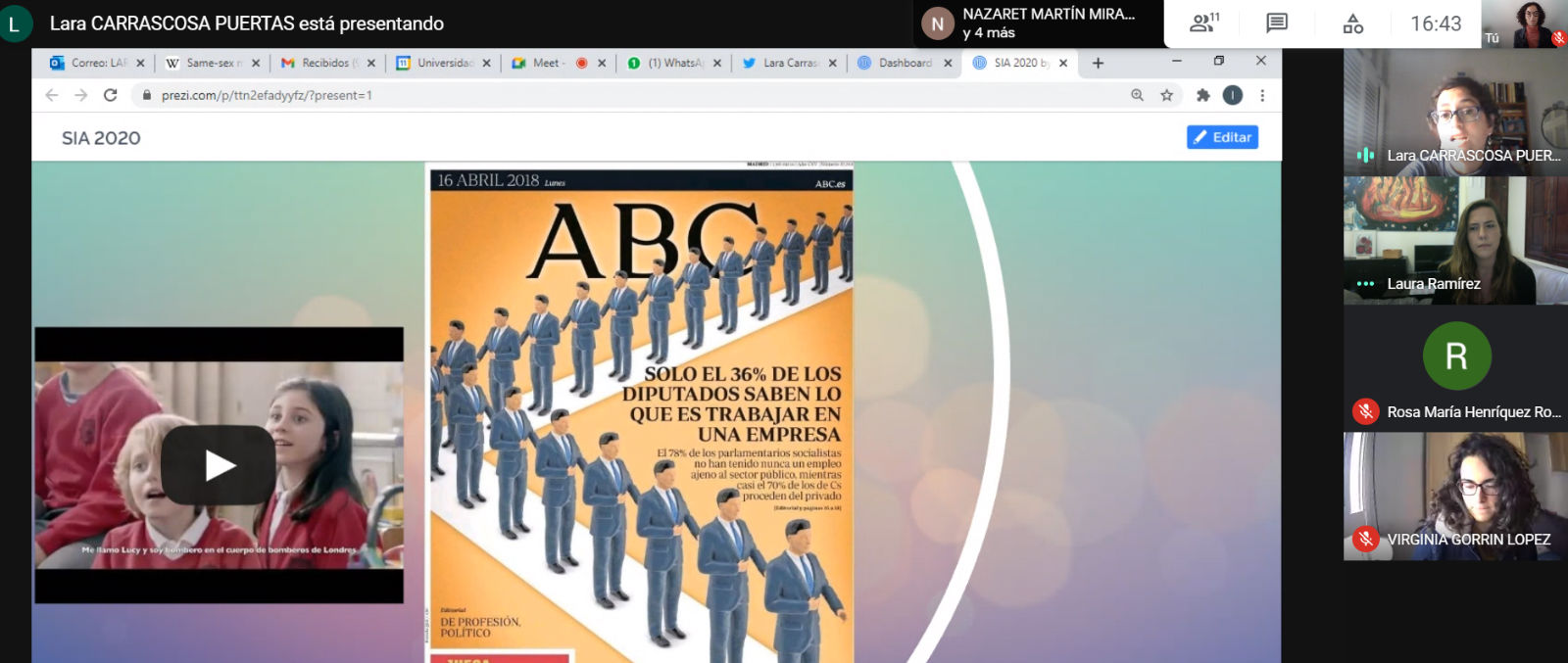
Task: Reload the Prezi page
Action: pos(111,95)
